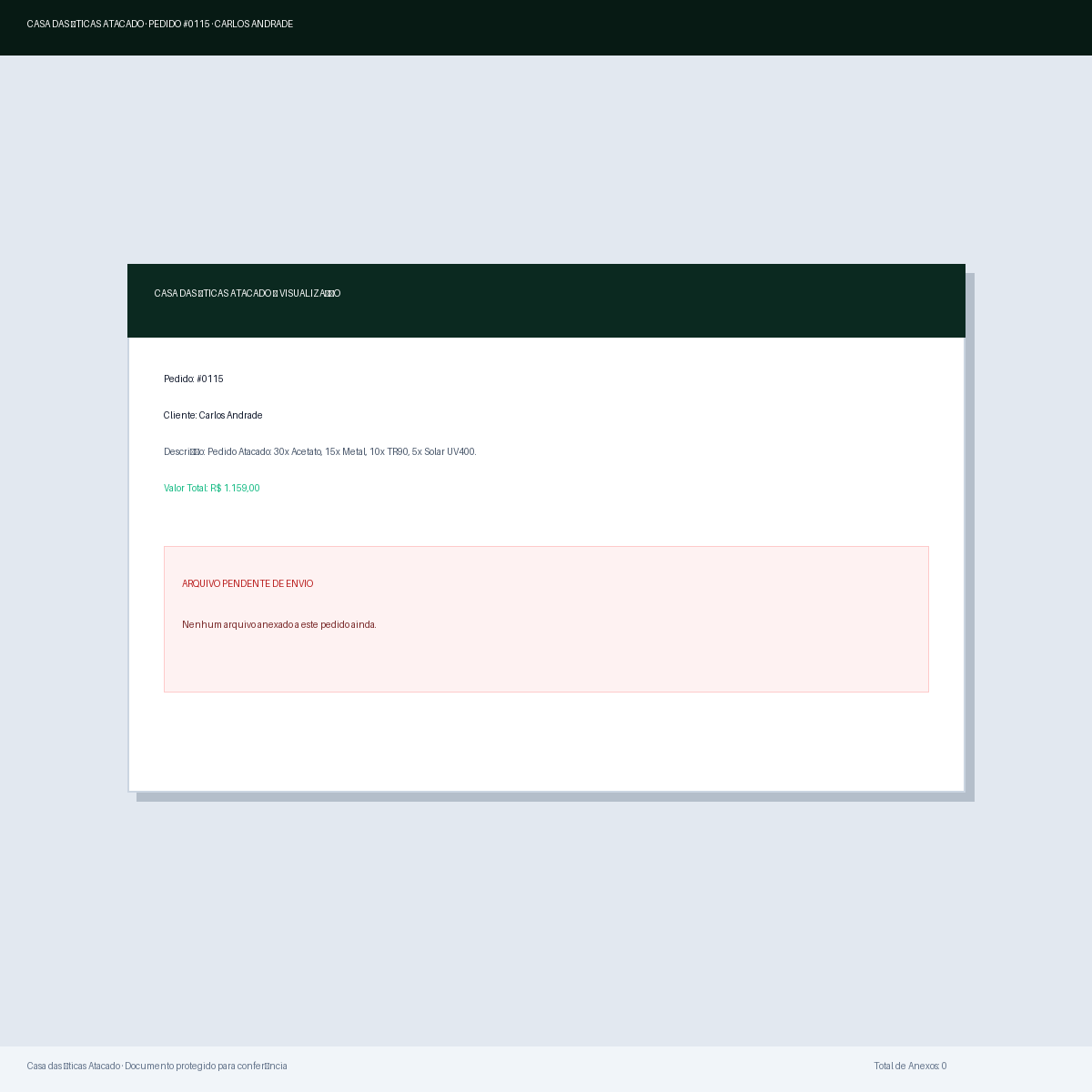Click 'Nenhum arquivo anexado a este pedido ainda.' message

point(279,625)
